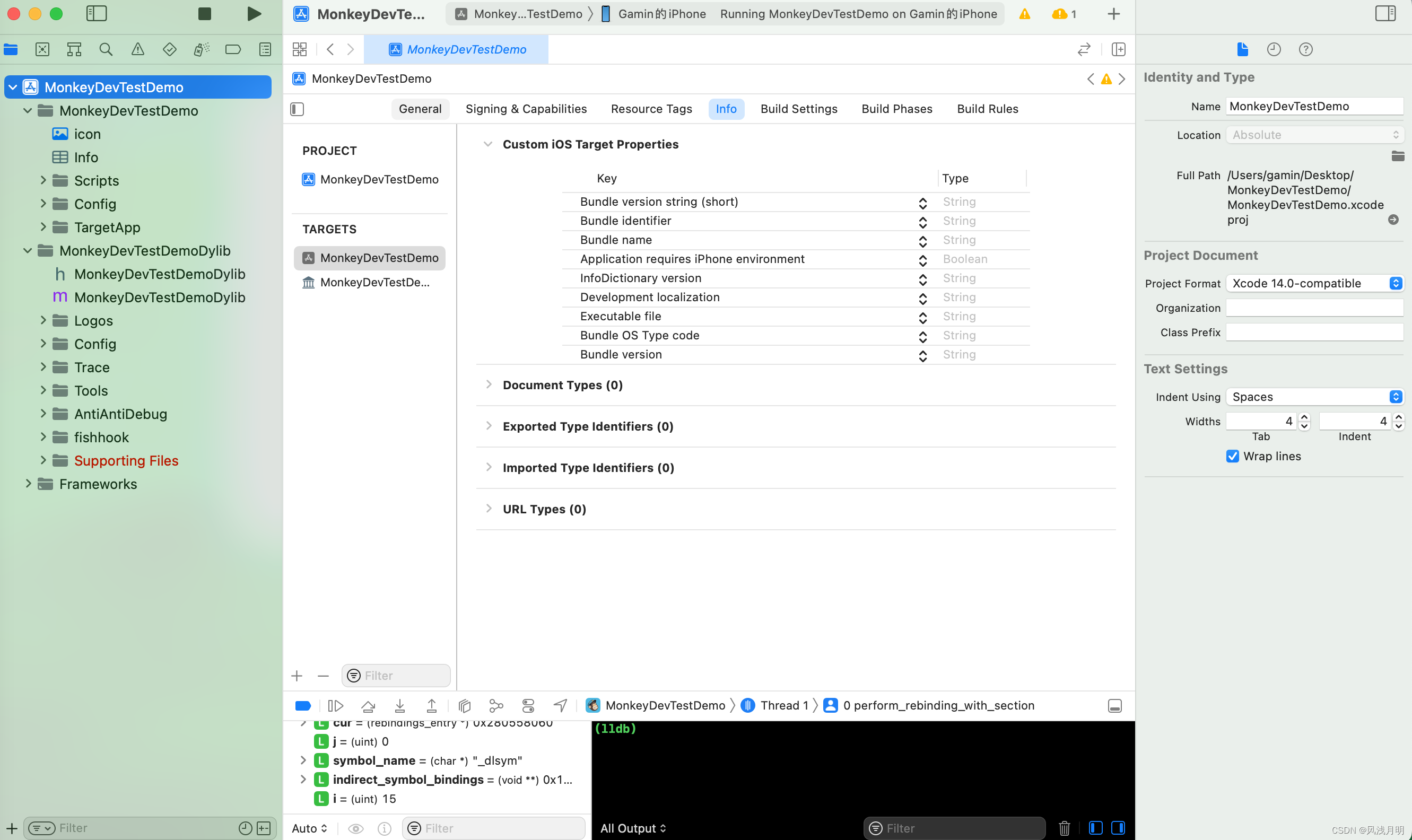Step over the current line
This screenshot has height=840, width=1412.
[x=368, y=705]
